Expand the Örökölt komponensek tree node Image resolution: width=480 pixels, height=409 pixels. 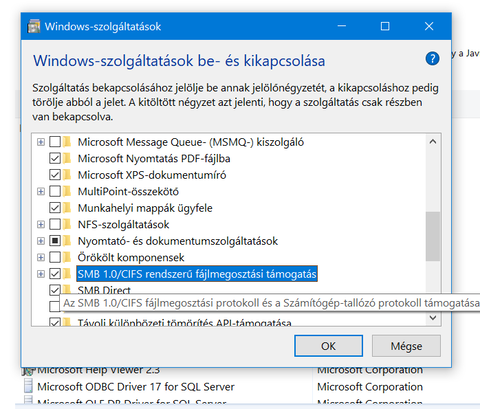[41, 257]
